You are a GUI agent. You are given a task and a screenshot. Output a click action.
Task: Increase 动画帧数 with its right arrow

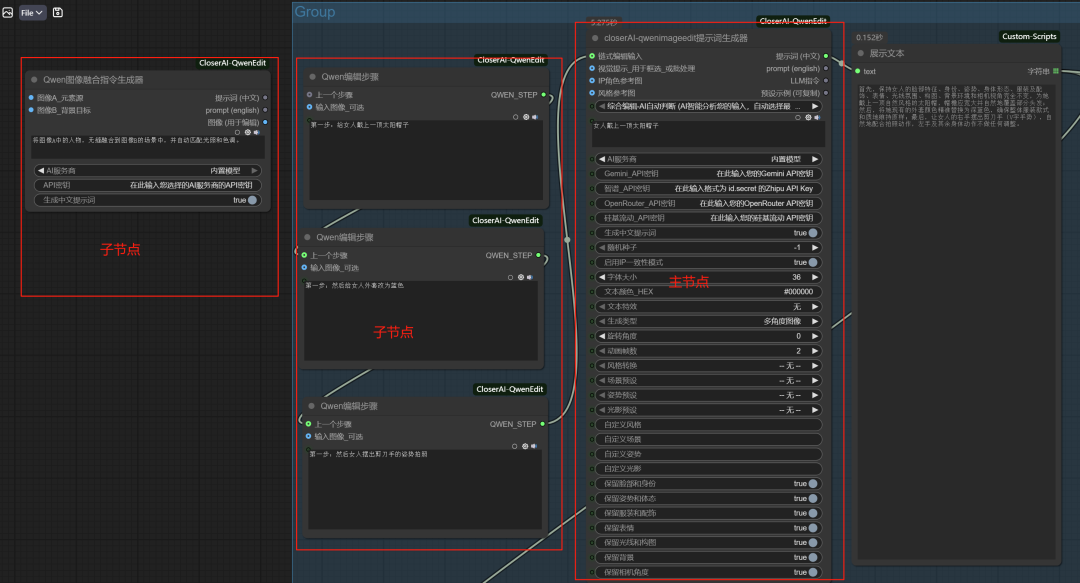coord(815,351)
